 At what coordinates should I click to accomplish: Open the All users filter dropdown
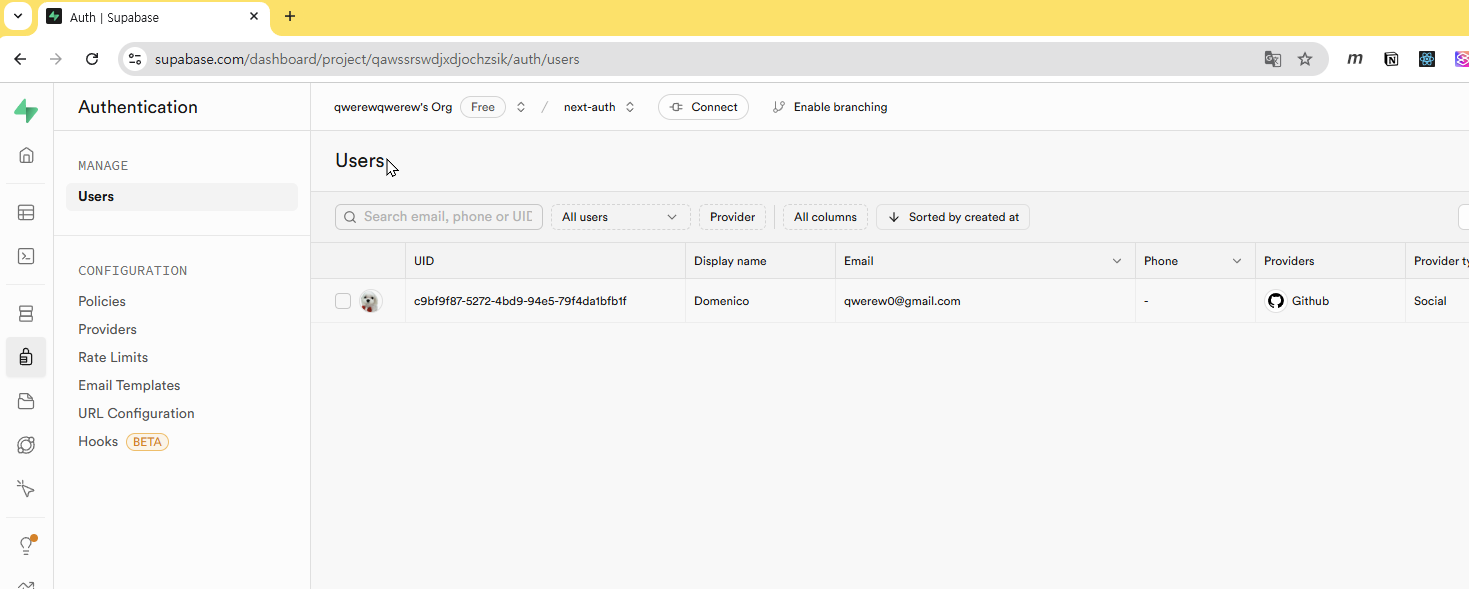pyautogui.click(x=620, y=217)
